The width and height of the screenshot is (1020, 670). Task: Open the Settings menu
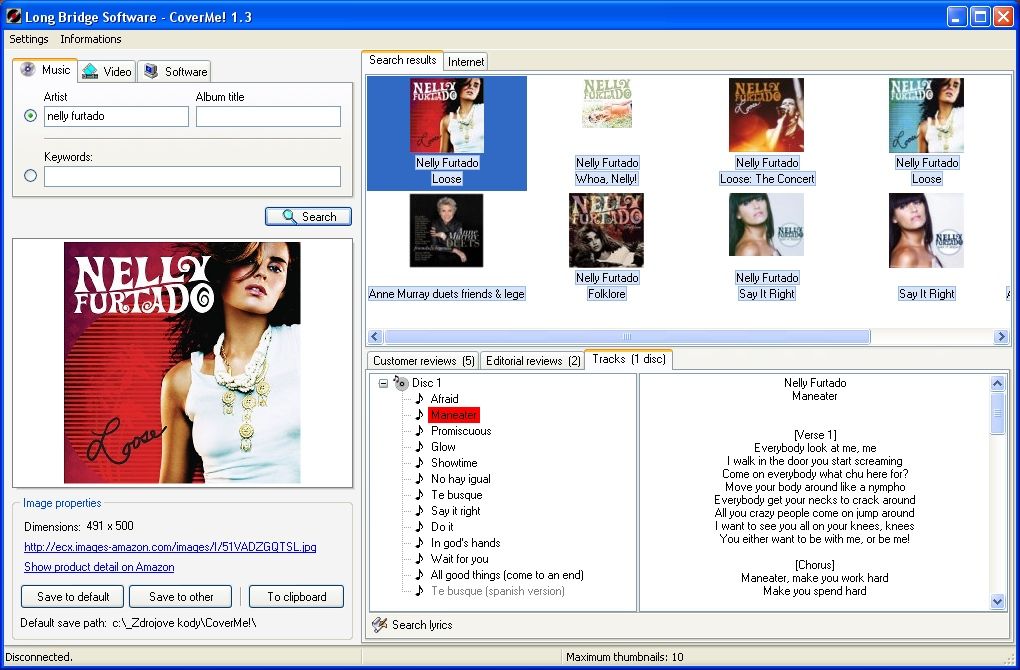(29, 39)
